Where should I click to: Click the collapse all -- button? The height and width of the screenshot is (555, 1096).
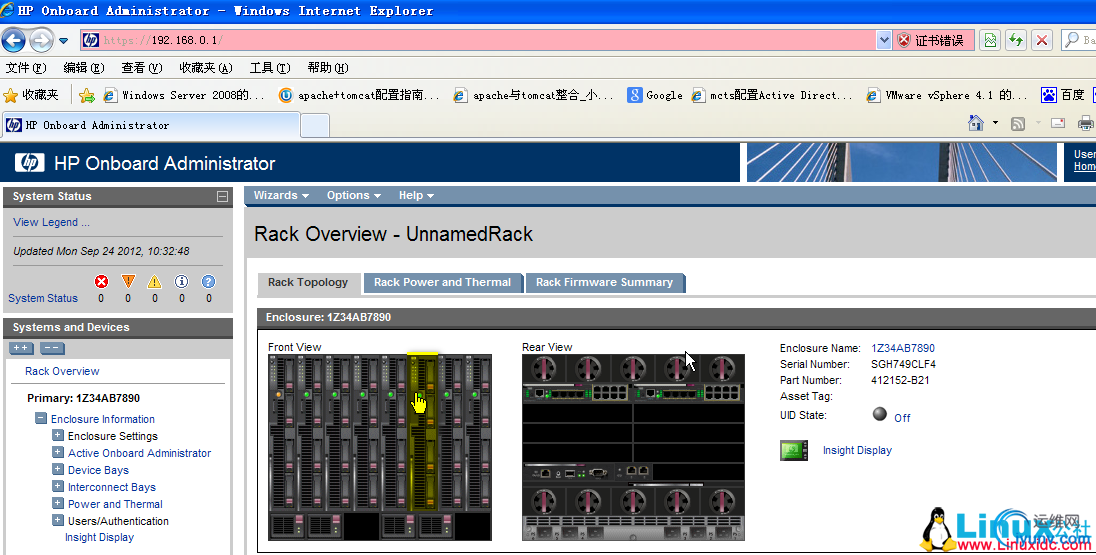[x=52, y=348]
